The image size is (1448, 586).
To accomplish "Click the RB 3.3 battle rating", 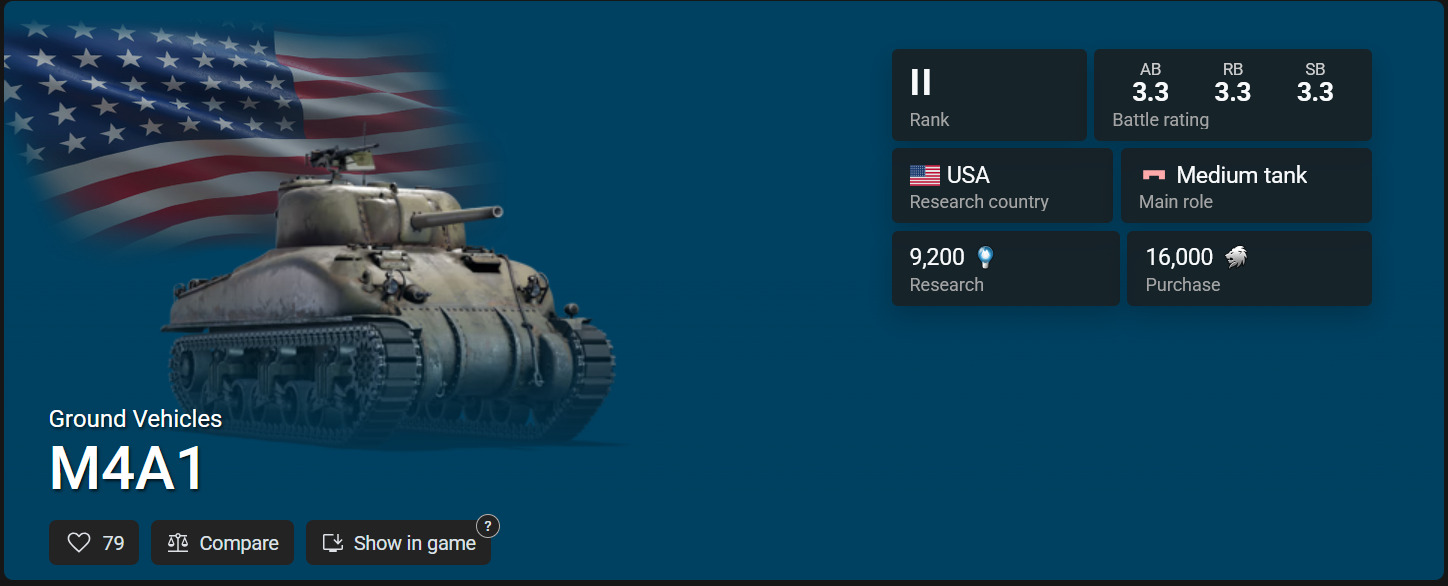I will click(x=1233, y=83).
